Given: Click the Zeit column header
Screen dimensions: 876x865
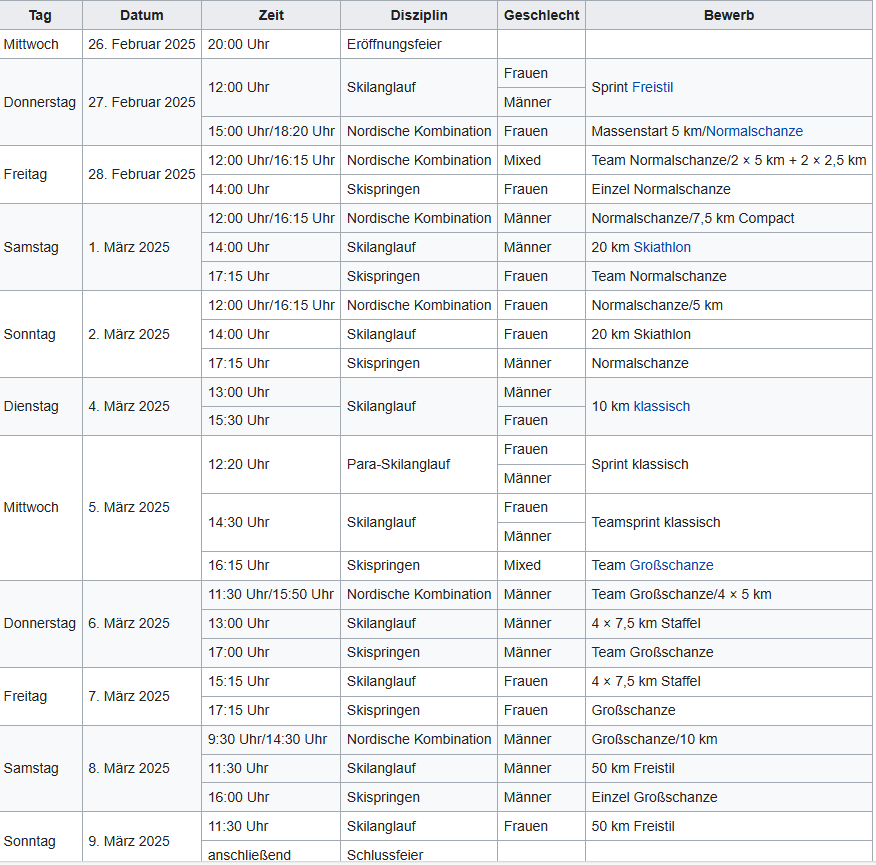Looking at the screenshot, I should pyautogui.click(x=270, y=15).
